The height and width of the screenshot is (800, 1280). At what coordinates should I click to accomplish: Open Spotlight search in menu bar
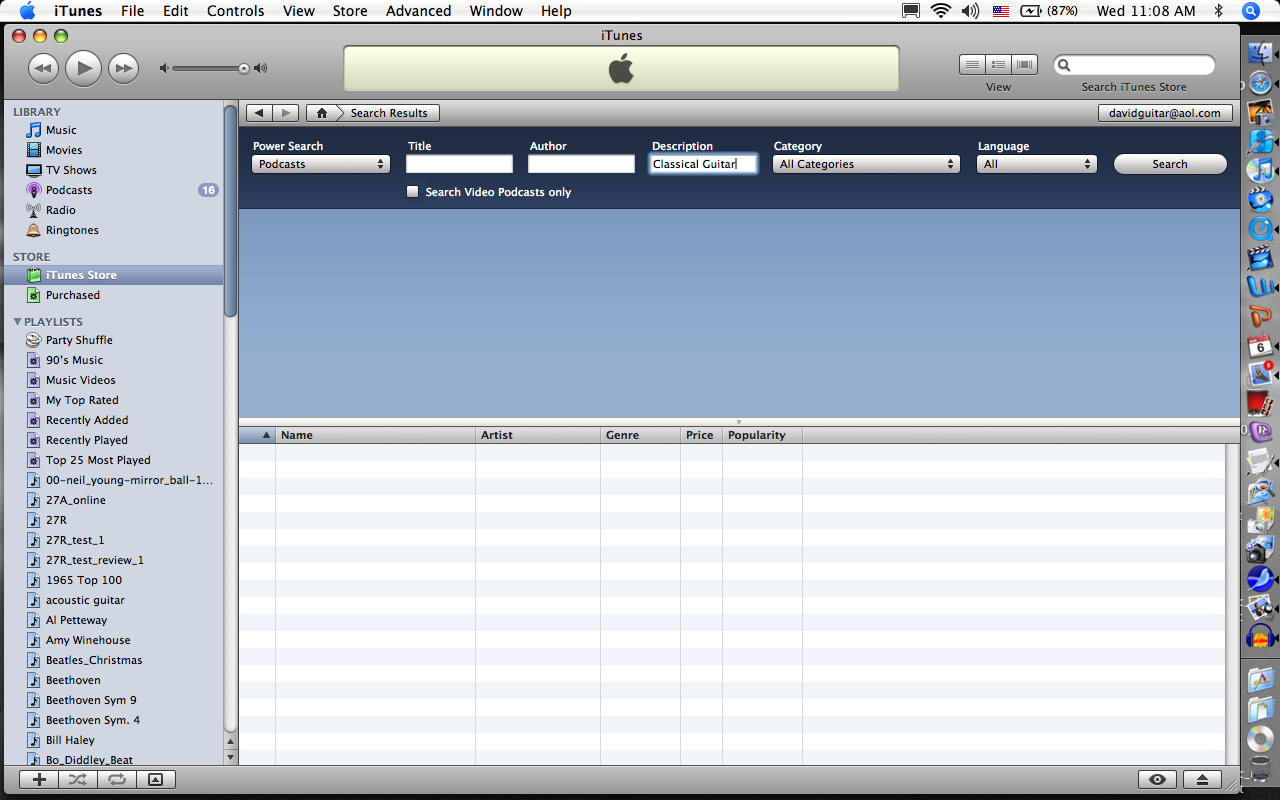point(1250,11)
